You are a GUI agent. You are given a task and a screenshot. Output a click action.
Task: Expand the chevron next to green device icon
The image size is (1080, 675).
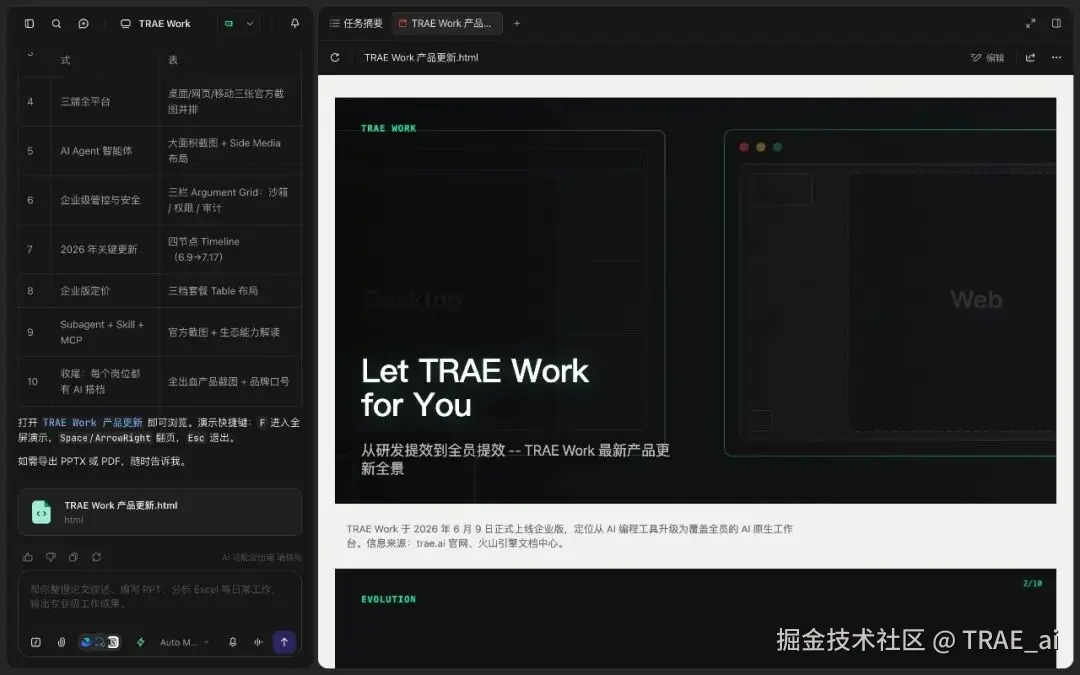coord(250,23)
